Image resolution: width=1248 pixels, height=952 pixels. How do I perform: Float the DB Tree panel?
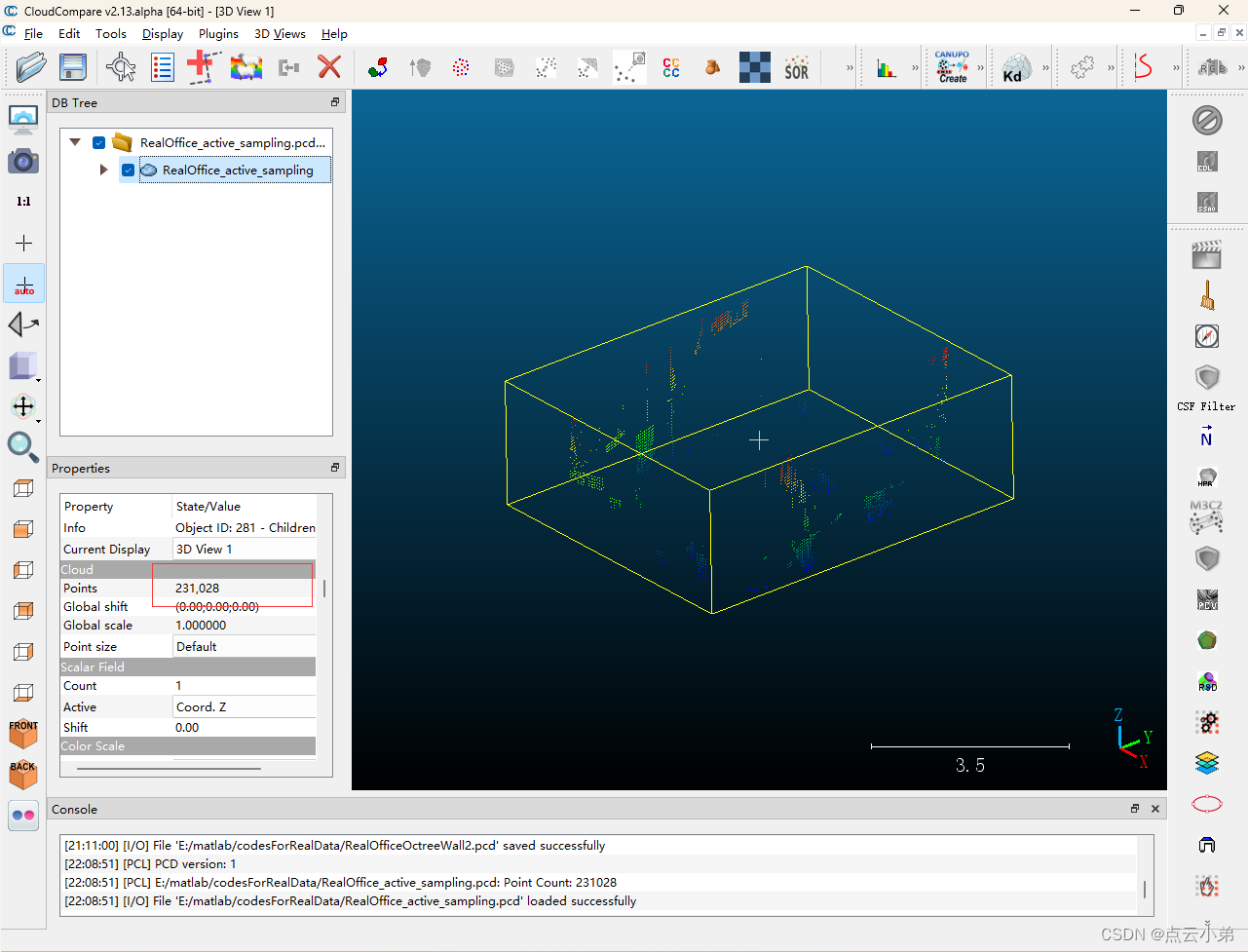(335, 102)
